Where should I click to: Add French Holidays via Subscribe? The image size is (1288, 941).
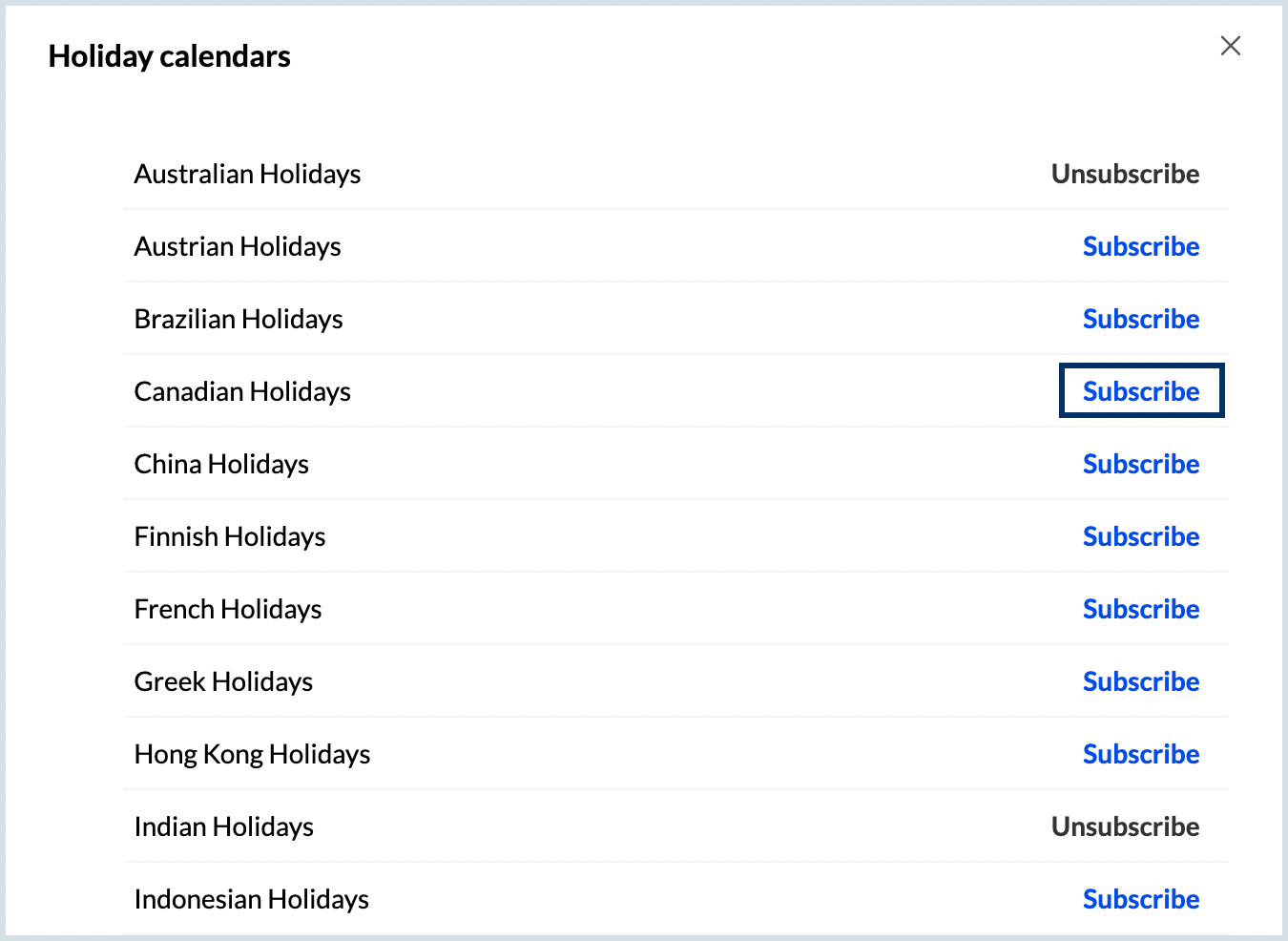click(1140, 609)
